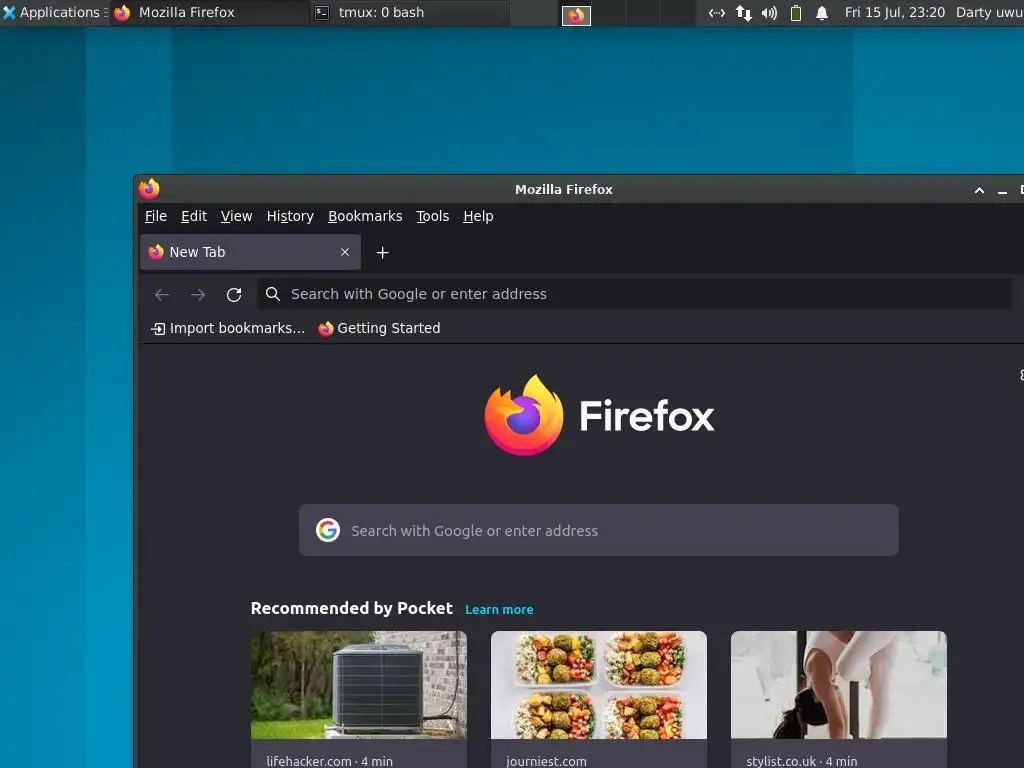Open the volume control tray icon
The width and height of the screenshot is (1024, 768).
[769, 12]
